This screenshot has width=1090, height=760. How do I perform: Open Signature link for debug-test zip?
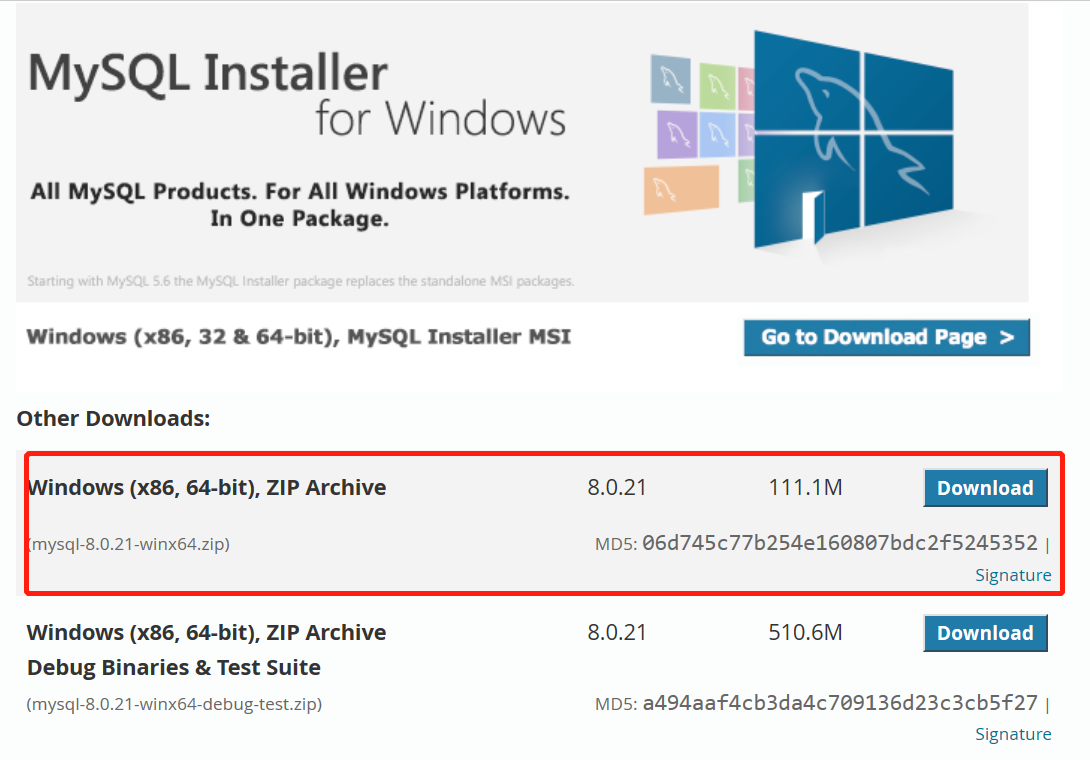(x=1013, y=734)
